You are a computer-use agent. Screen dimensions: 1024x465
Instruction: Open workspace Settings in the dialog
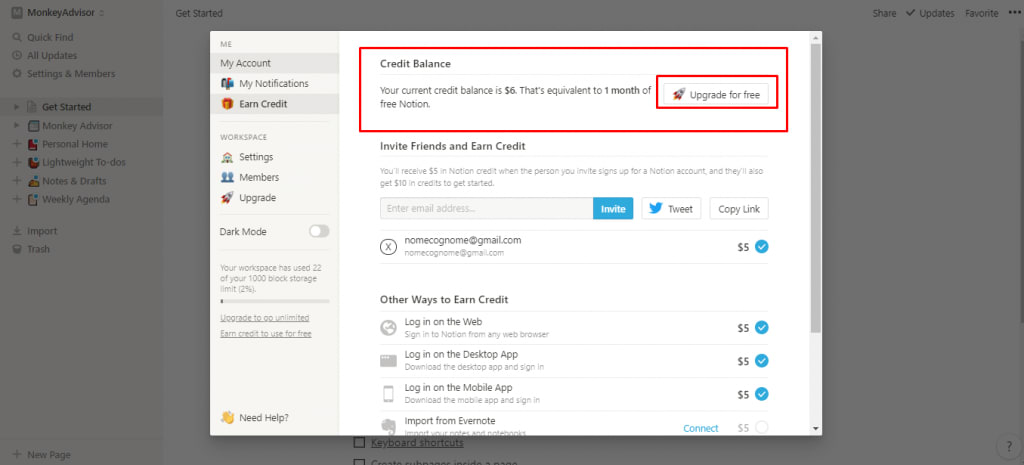pos(274,157)
